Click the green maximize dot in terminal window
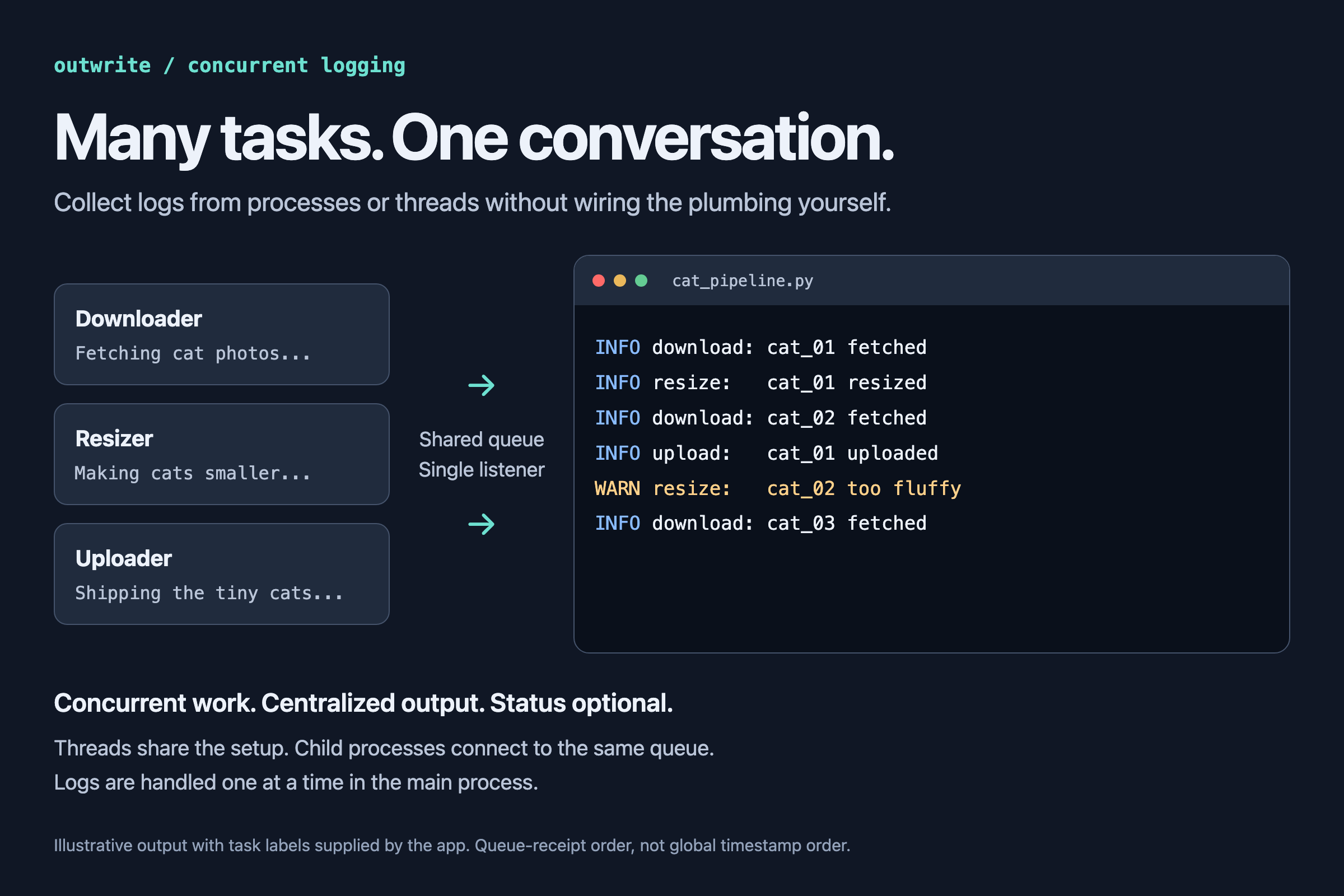Screen dimensions: 1344x896 coord(641,281)
